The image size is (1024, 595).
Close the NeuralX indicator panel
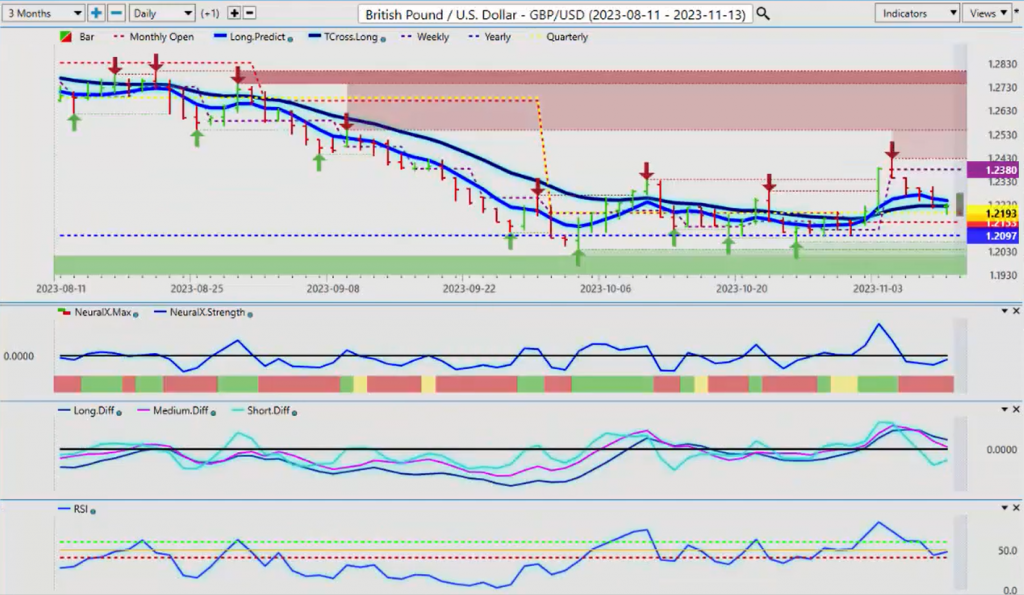point(1016,312)
